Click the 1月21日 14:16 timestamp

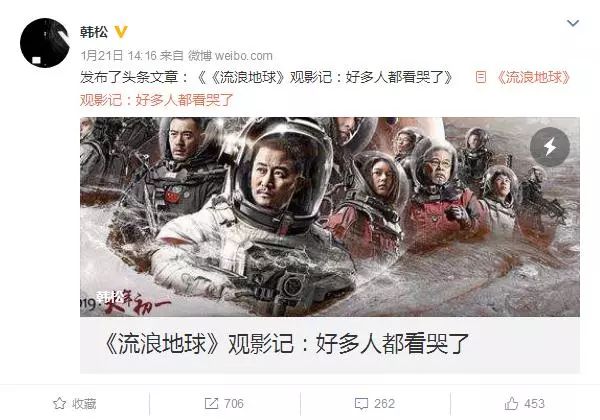click(119, 55)
